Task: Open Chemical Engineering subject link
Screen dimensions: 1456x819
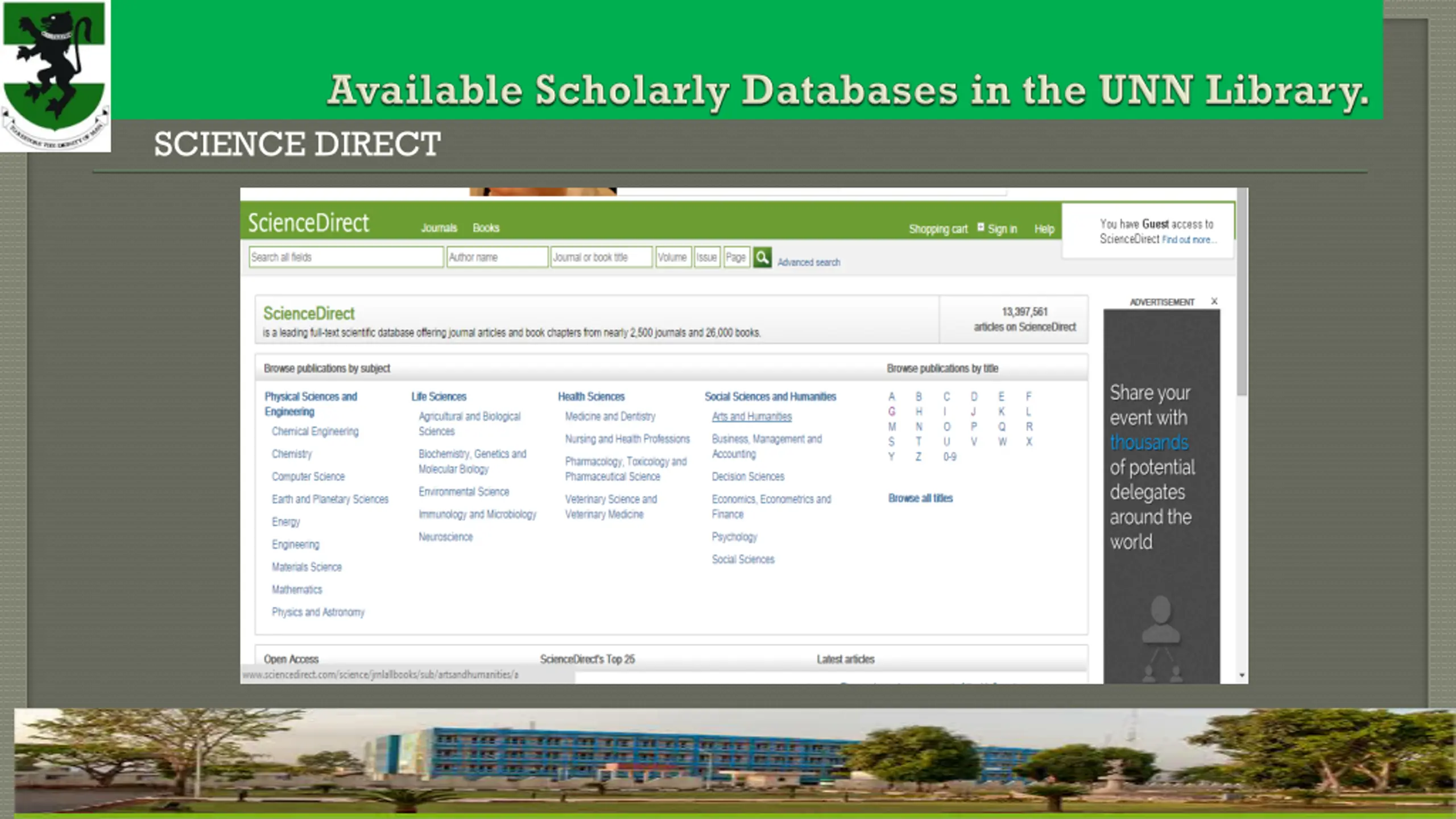Action: (315, 432)
